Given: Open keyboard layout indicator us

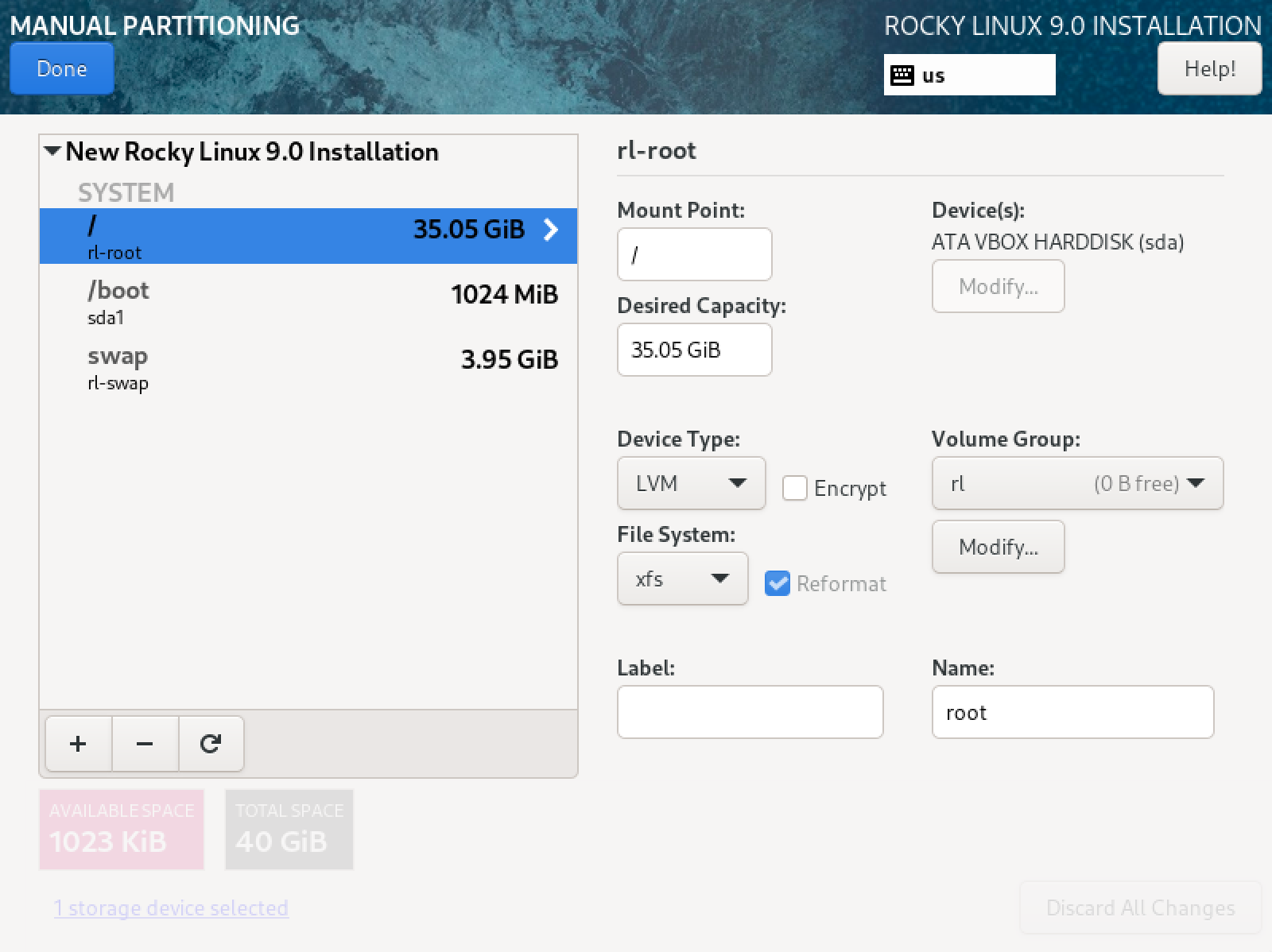Looking at the screenshot, I should coord(969,75).
